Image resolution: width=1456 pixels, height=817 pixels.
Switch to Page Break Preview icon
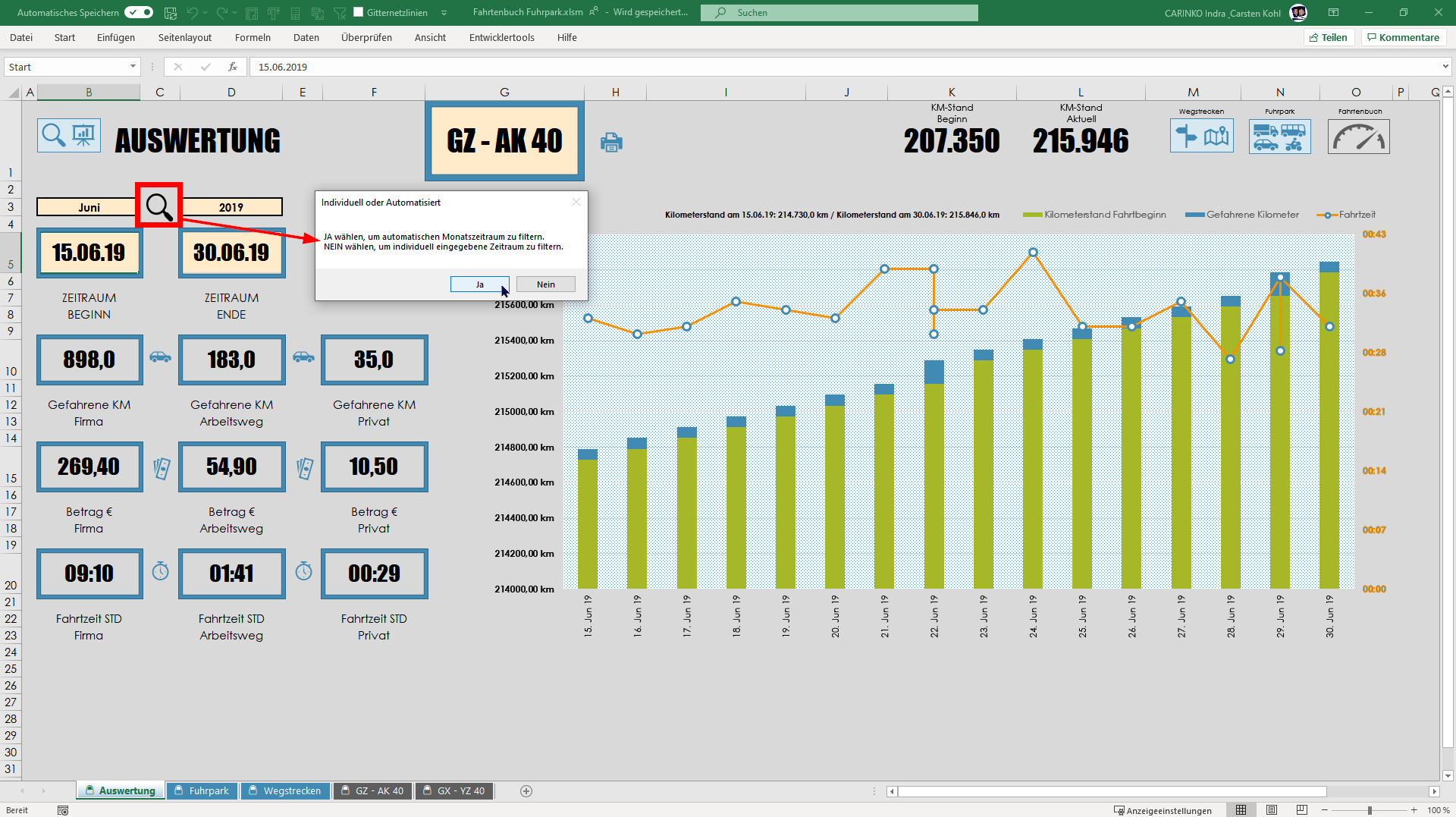[1302, 810]
